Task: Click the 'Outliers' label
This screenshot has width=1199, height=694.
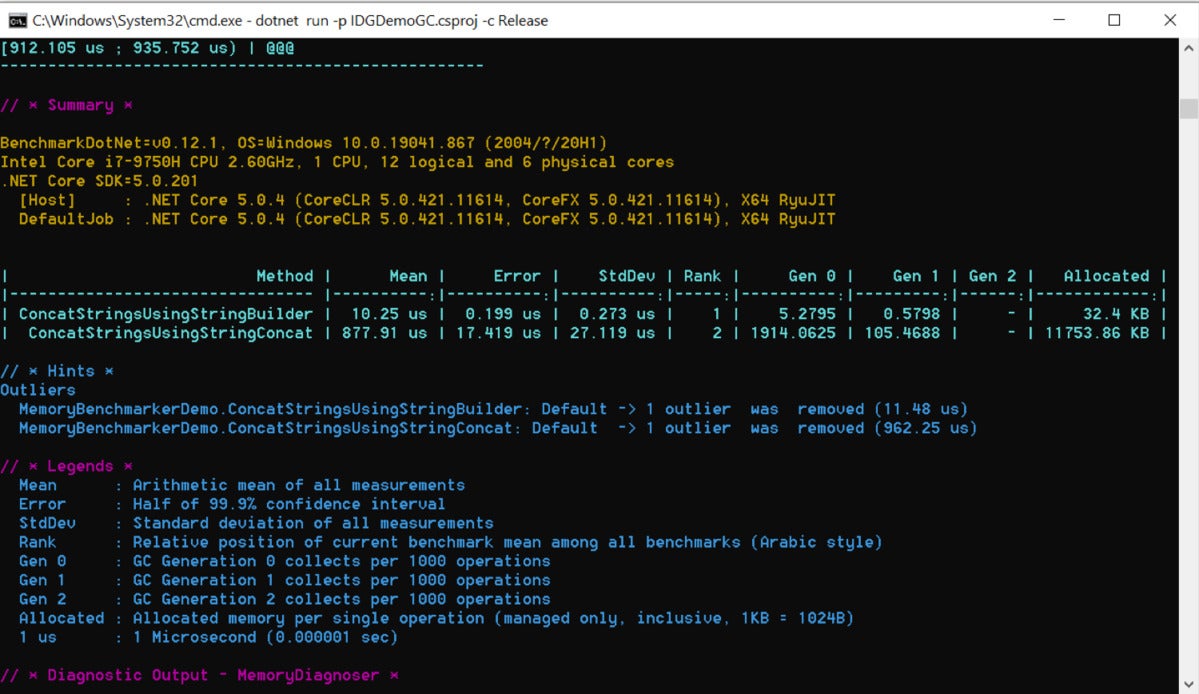Action: pyautogui.click(x=38, y=390)
